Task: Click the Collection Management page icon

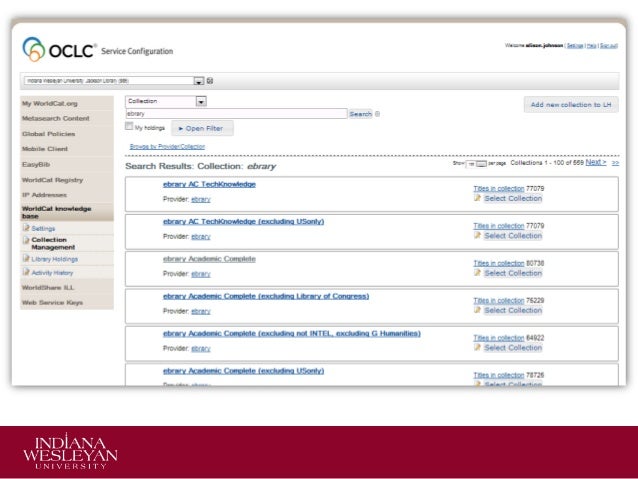Action: [26, 240]
